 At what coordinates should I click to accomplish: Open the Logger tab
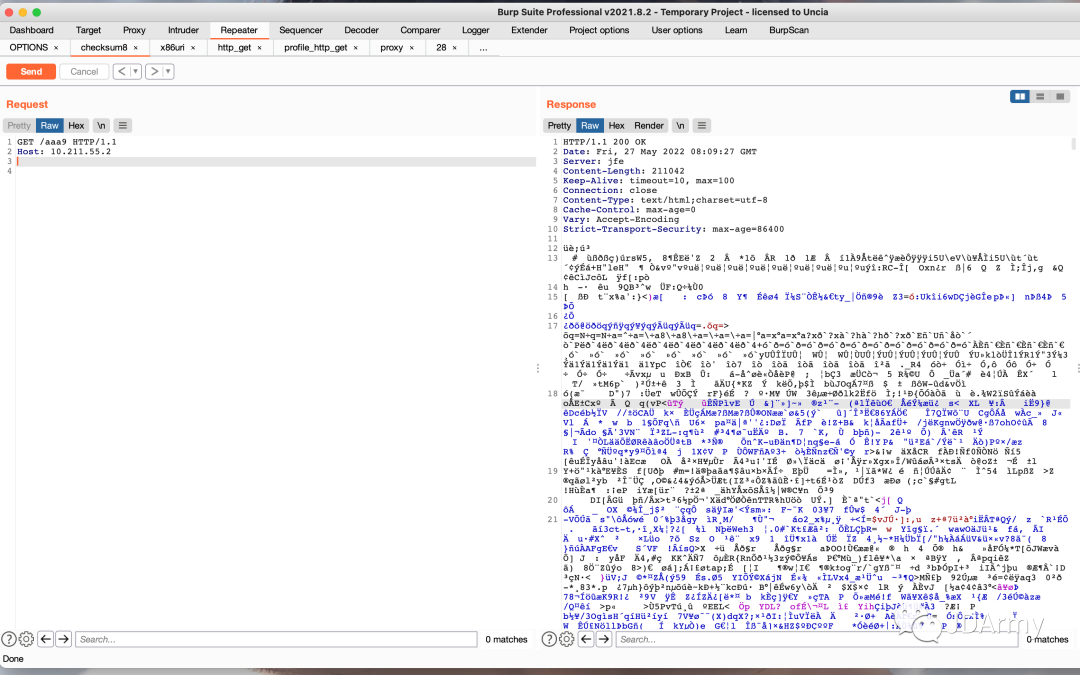click(476, 30)
